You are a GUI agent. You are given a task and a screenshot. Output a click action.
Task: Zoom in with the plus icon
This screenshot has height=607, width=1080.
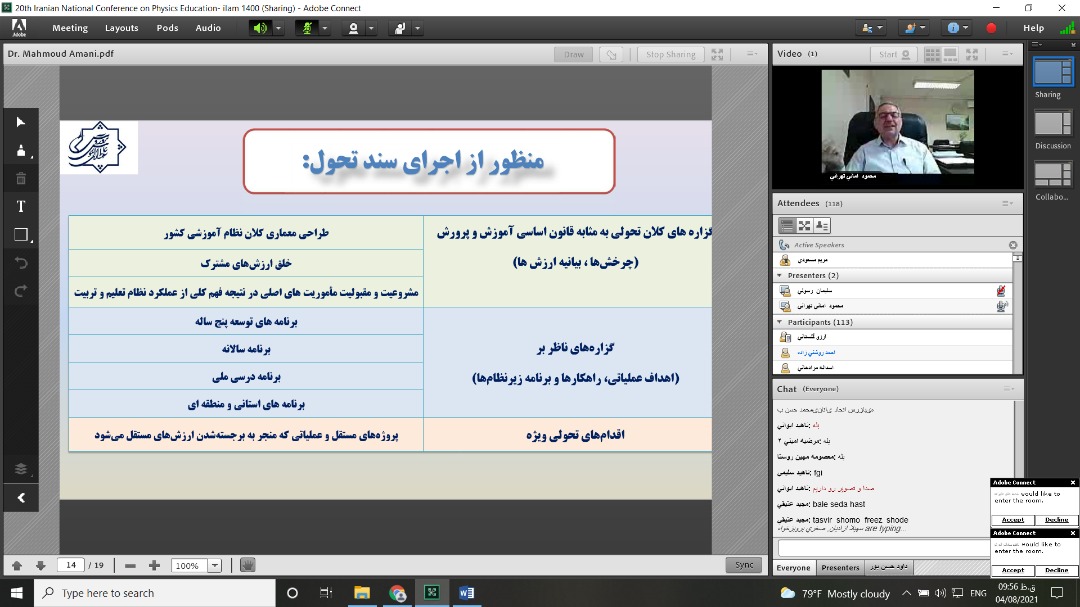(x=154, y=565)
